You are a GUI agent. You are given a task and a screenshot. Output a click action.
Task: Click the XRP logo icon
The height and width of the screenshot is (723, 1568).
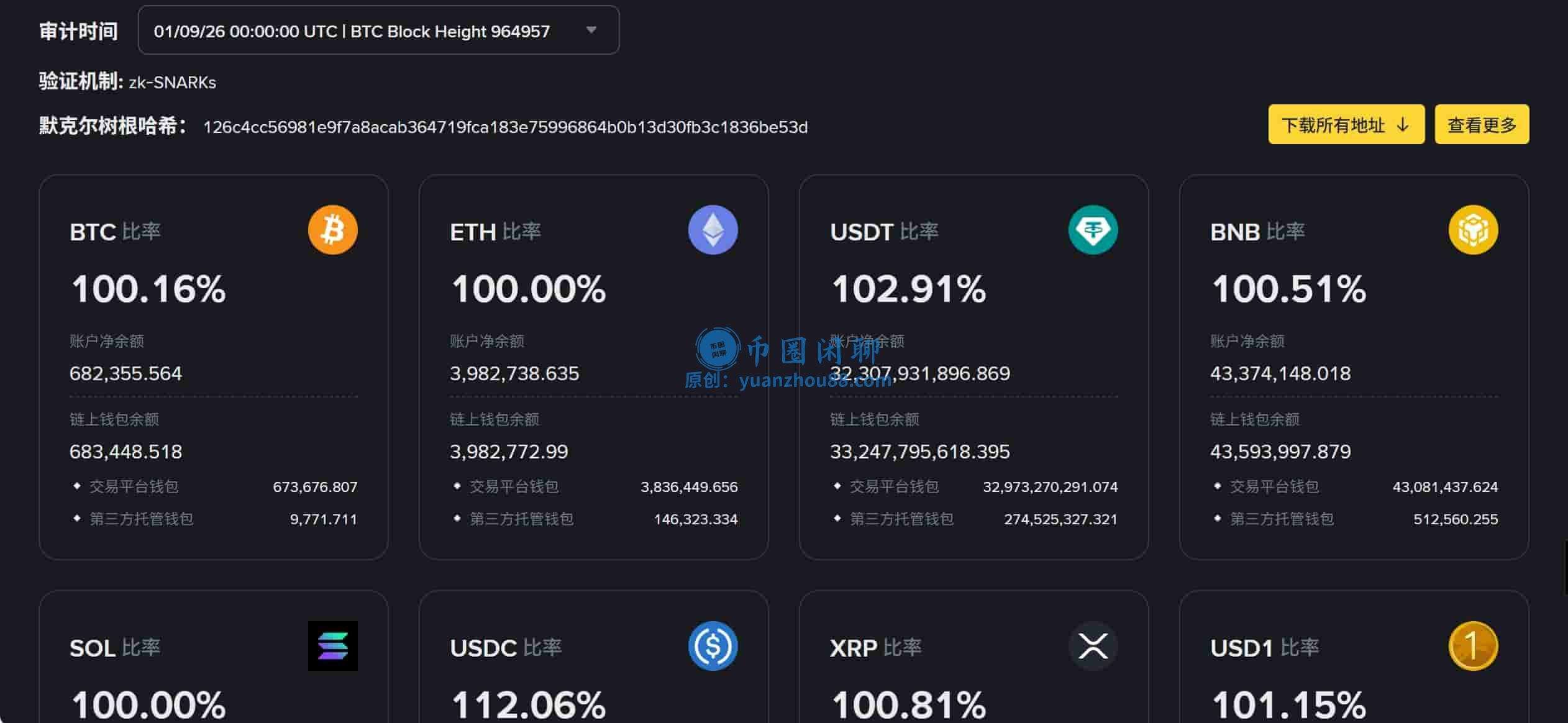pos(1093,646)
